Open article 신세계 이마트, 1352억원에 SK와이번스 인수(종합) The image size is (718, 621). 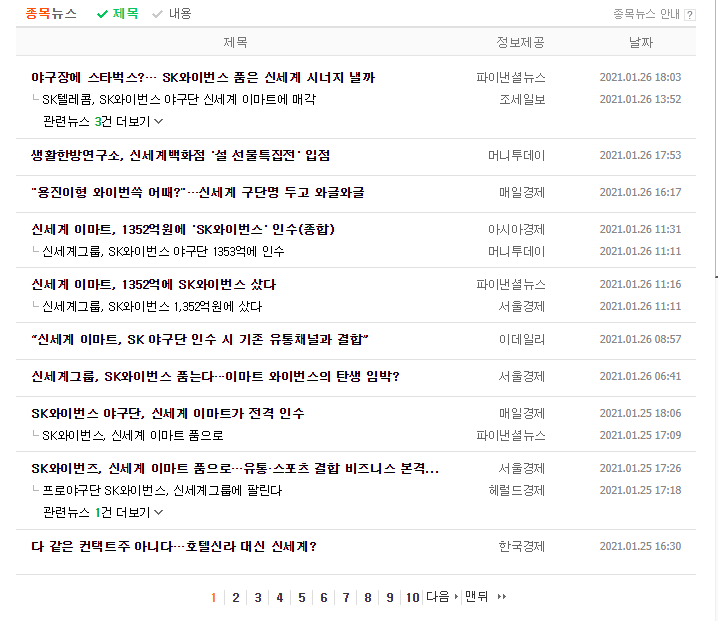pyautogui.click(x=183, y=229)
